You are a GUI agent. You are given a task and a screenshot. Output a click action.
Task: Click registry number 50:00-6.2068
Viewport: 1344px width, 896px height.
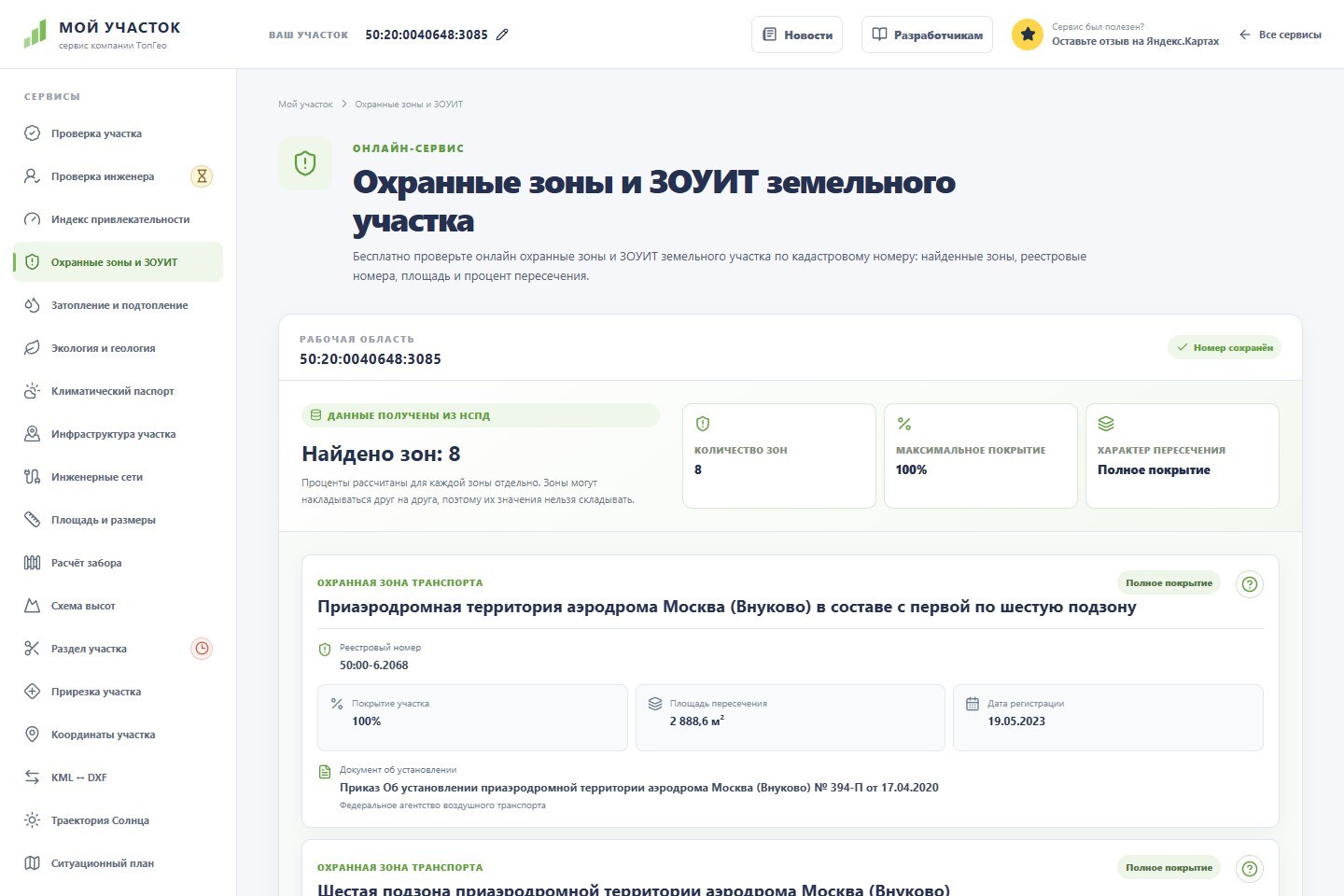(x=373, y=665)
